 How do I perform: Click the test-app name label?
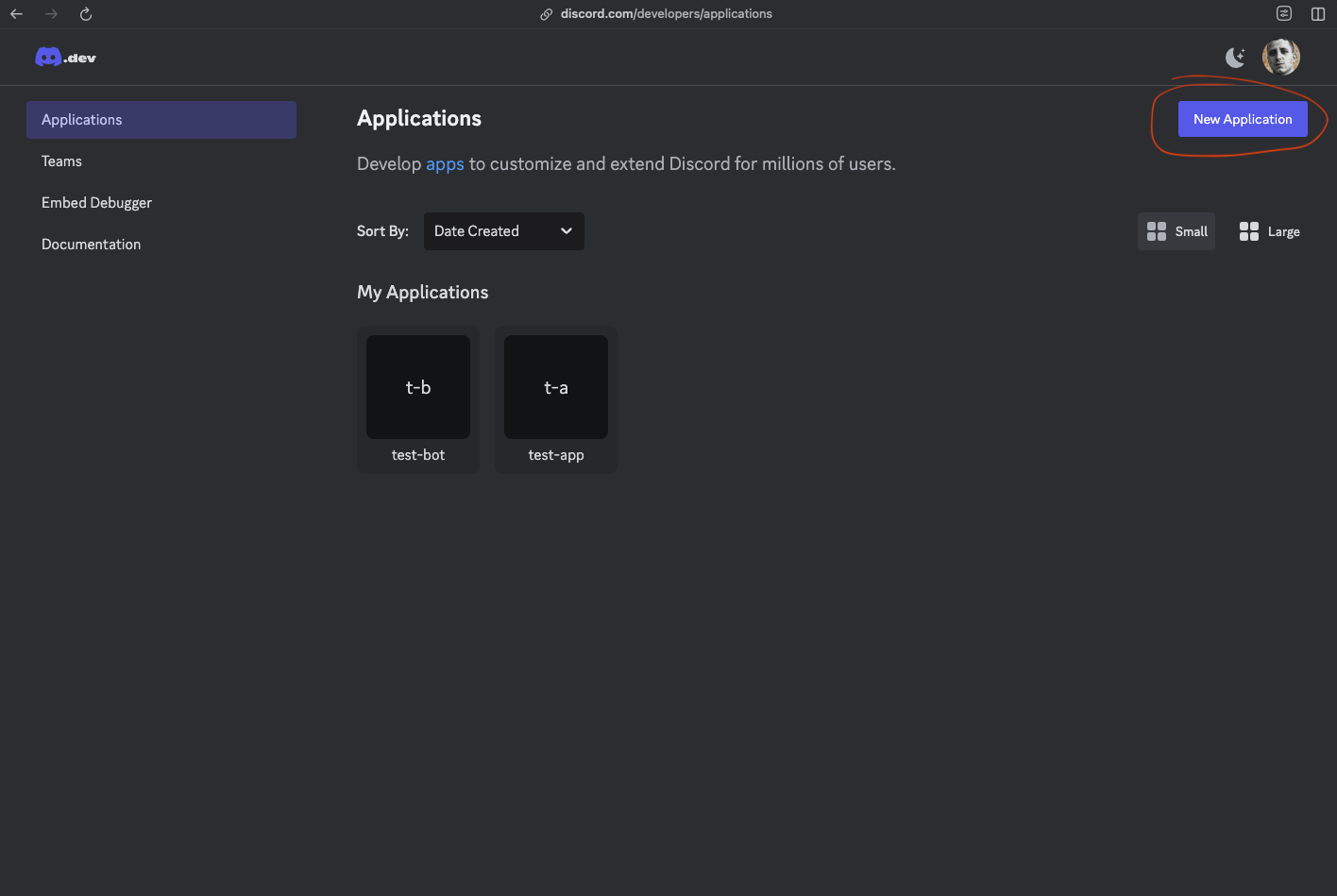coord(556,455)
